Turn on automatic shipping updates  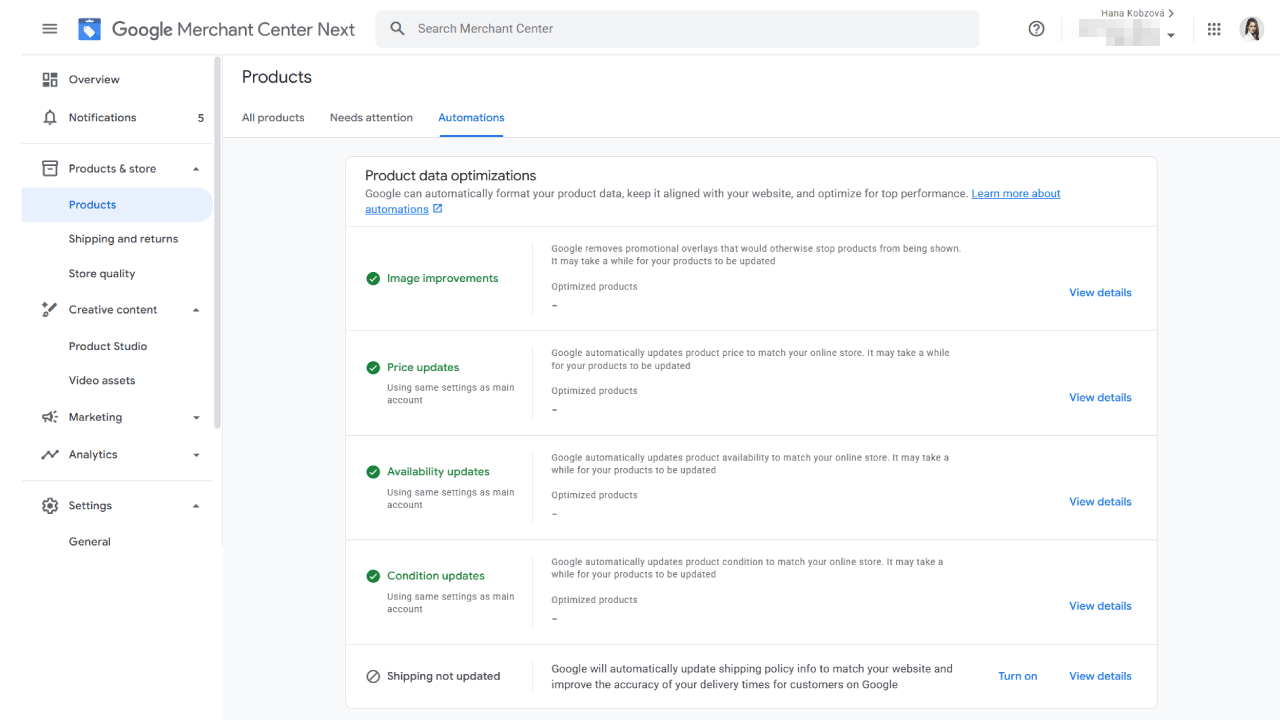[x=1017, y=677]
